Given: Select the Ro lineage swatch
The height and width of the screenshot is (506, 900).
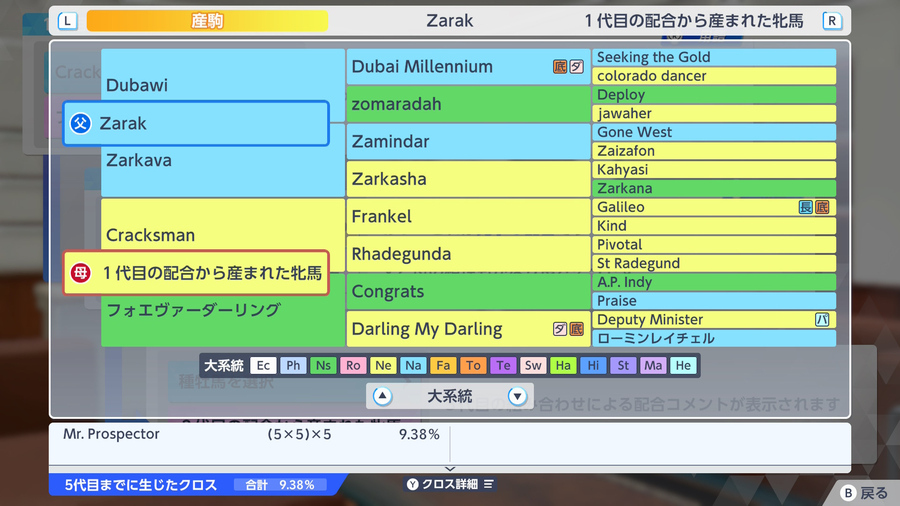Looking at the screenshot, I should pyautogui.click(x=353, y=365).
